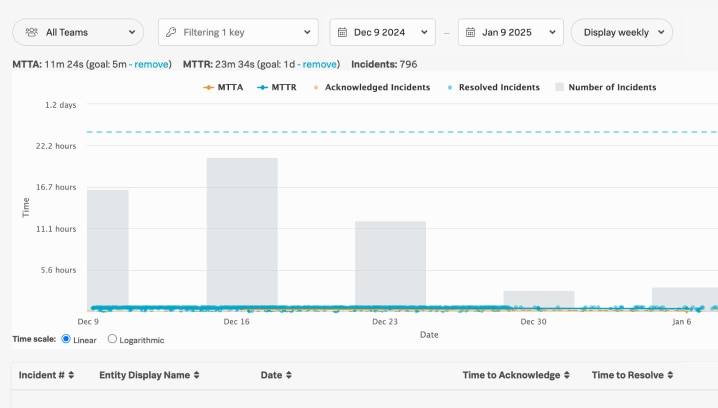Click the chevron in All Teams selector
Image resolution: width=718 pixels, height=408 pixels.
132,32
